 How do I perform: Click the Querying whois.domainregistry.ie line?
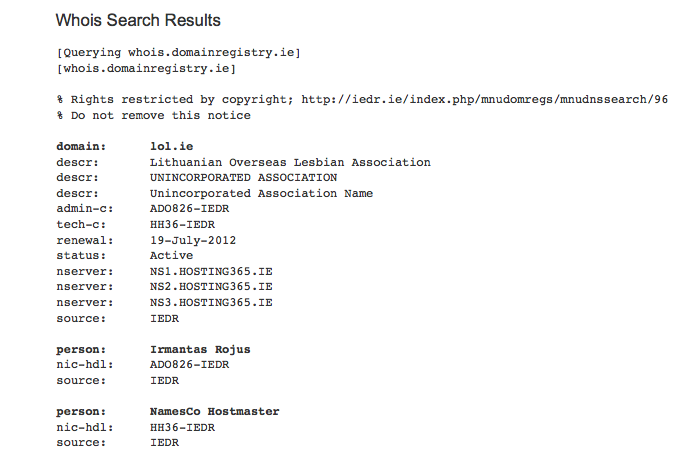[x=178, y=52]
